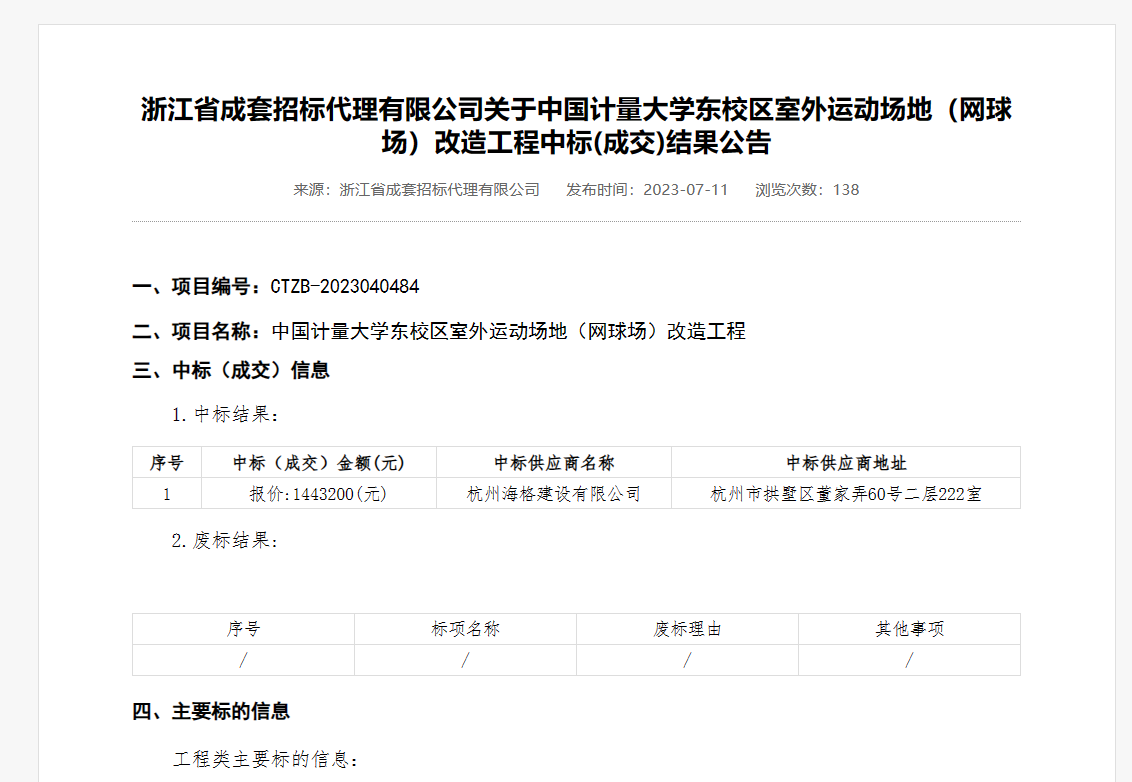Click serial number cell 1
1132x782 pixels.
tap(167, 494)
